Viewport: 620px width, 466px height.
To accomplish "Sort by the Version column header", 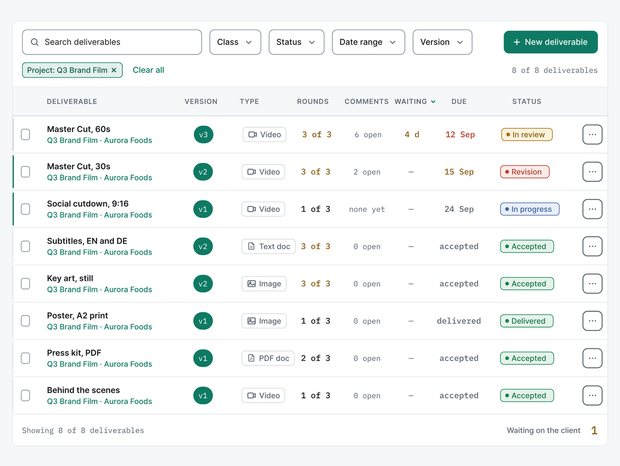I will [x=201, y=102].
